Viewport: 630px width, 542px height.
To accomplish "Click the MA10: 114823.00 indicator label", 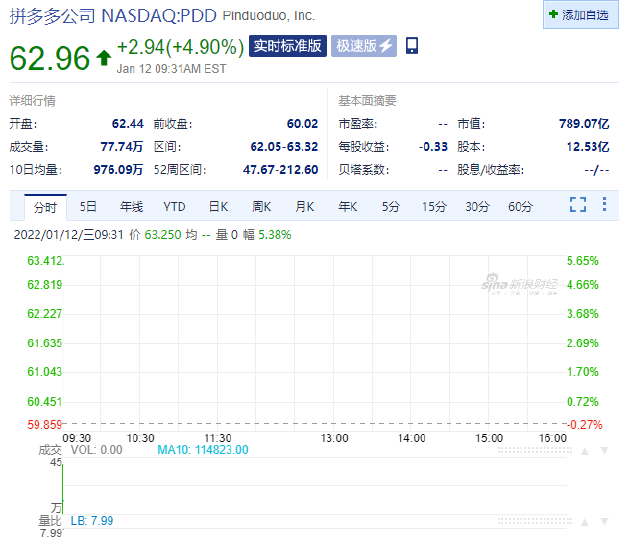I will (203, 450).
